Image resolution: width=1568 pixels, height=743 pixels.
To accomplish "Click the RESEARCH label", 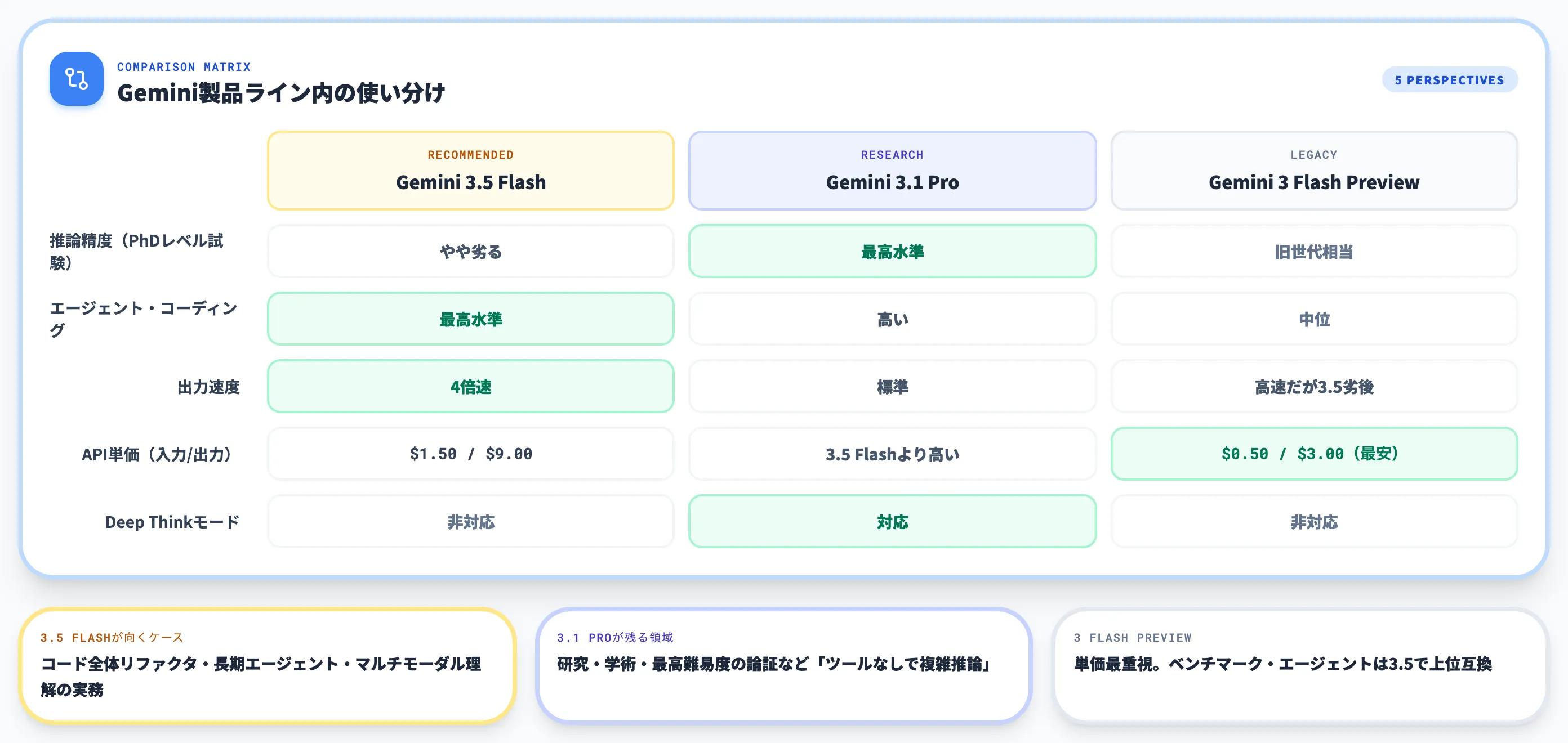I will (x=892, y=155).
